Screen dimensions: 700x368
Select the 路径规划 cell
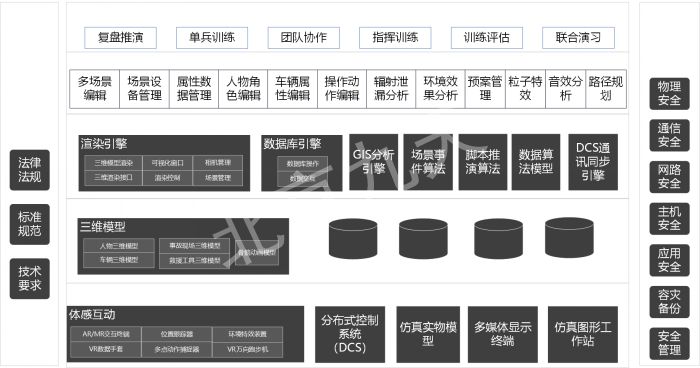coord(606,88)
